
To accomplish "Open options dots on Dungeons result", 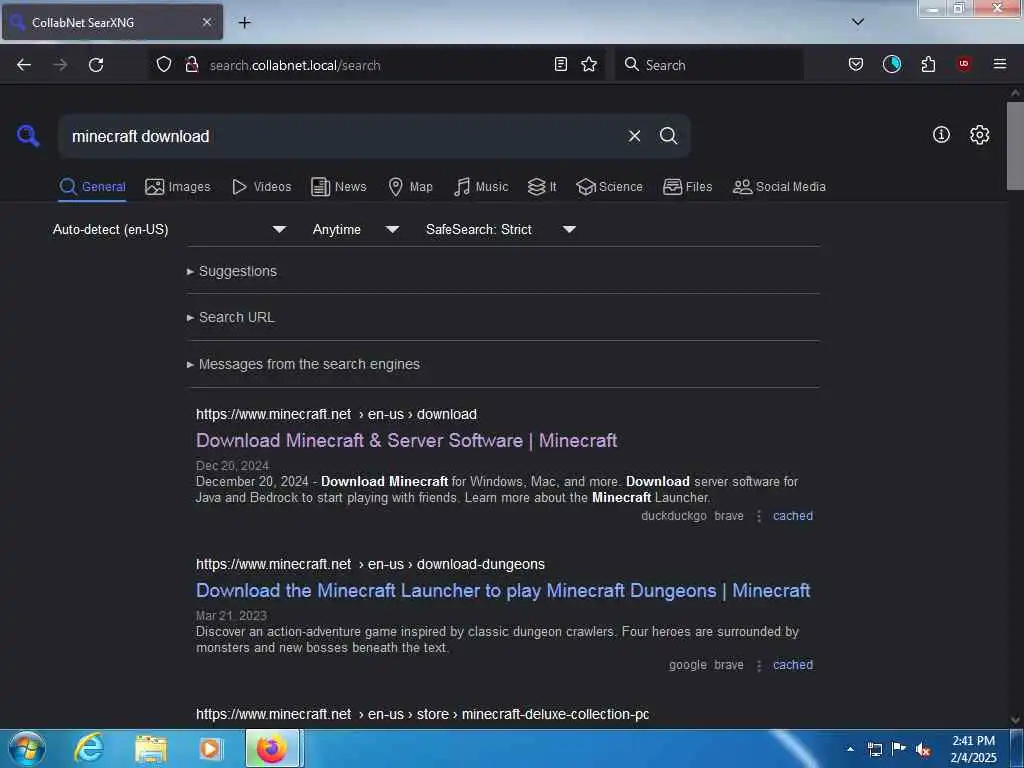I will click(758, 665).
